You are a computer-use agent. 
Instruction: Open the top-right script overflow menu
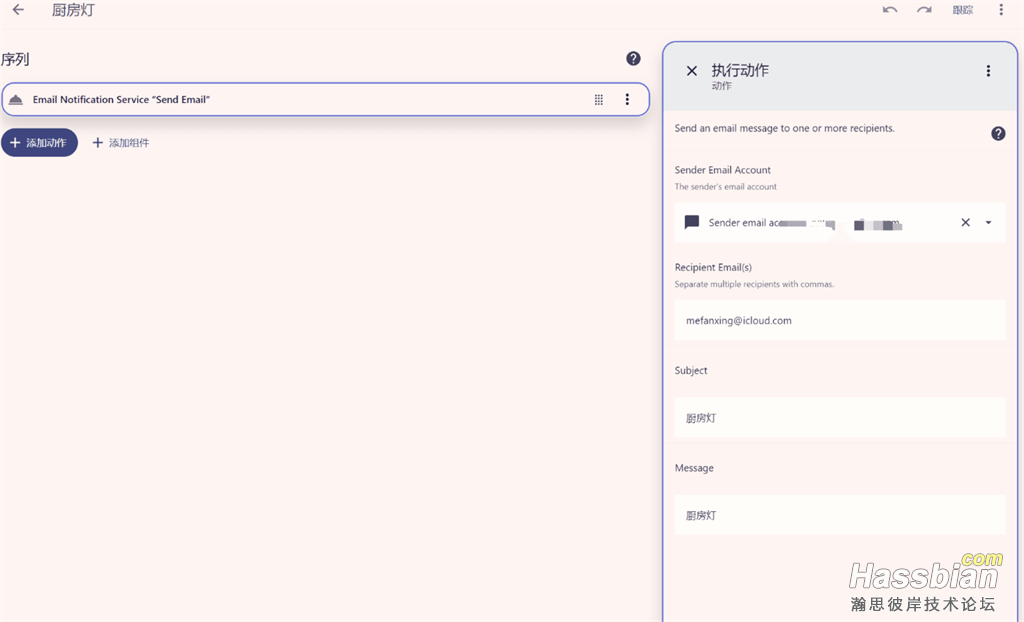pyautogui.click(x=1001, y=10)
